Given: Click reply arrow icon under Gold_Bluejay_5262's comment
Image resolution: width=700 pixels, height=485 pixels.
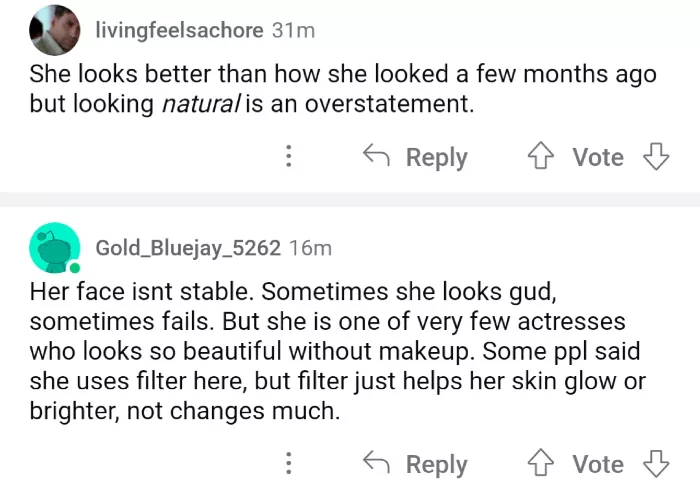Looking at the screenshot, I should (x=375, y=463).
